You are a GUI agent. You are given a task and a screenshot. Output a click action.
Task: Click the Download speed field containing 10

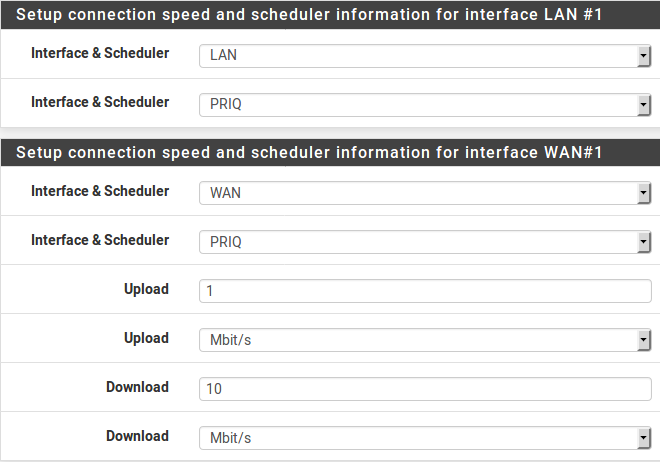[425, 389]
